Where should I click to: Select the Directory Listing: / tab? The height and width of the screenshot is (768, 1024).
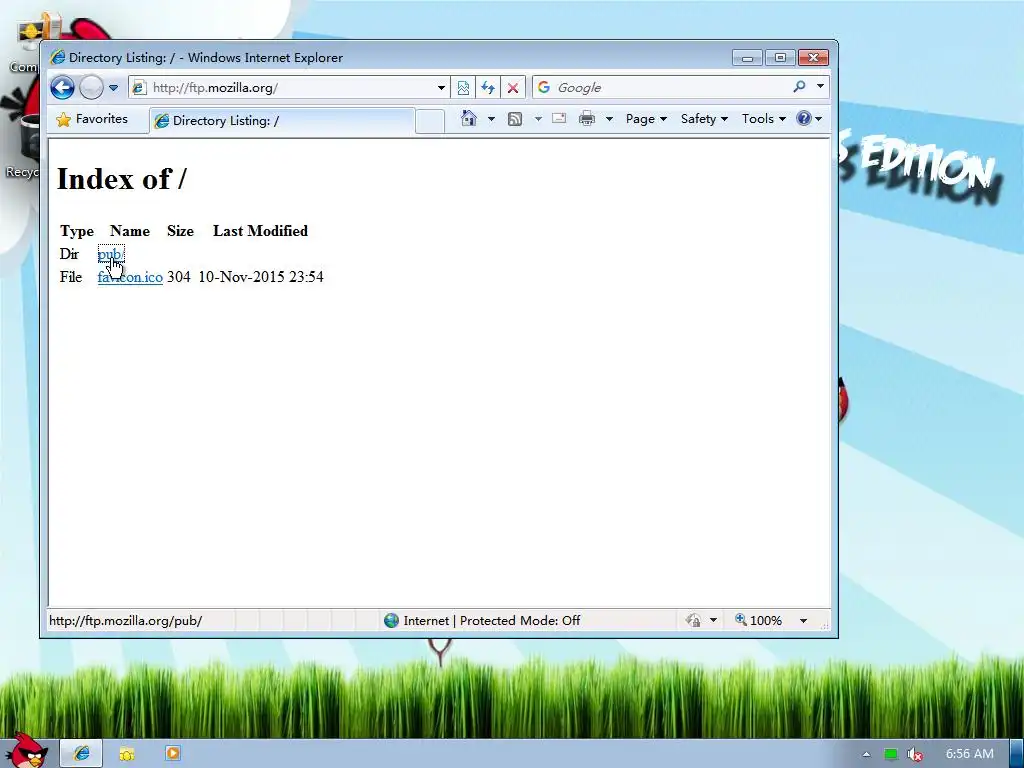[282, 121]
